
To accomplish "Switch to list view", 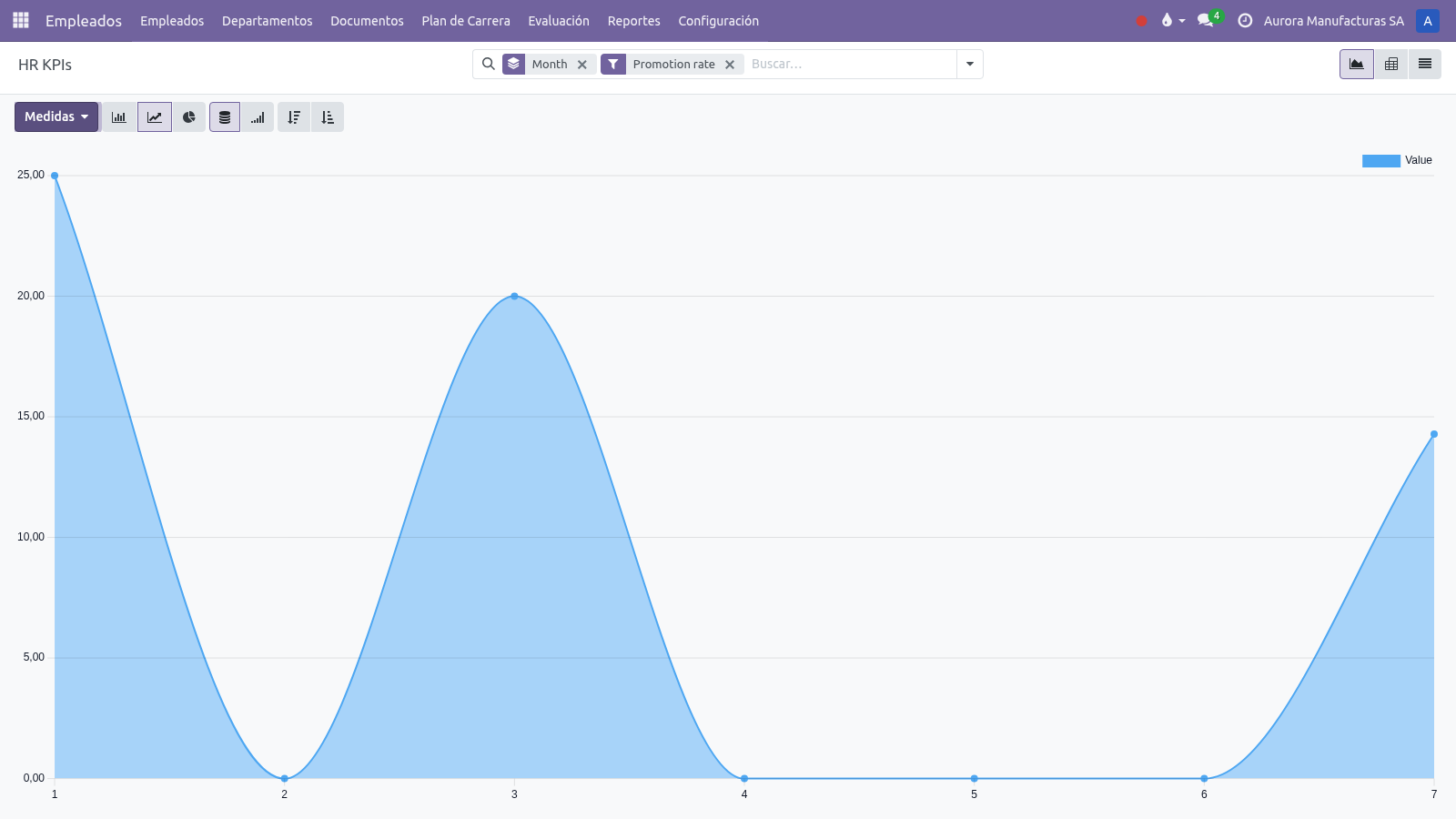I will click(1425, 64).
